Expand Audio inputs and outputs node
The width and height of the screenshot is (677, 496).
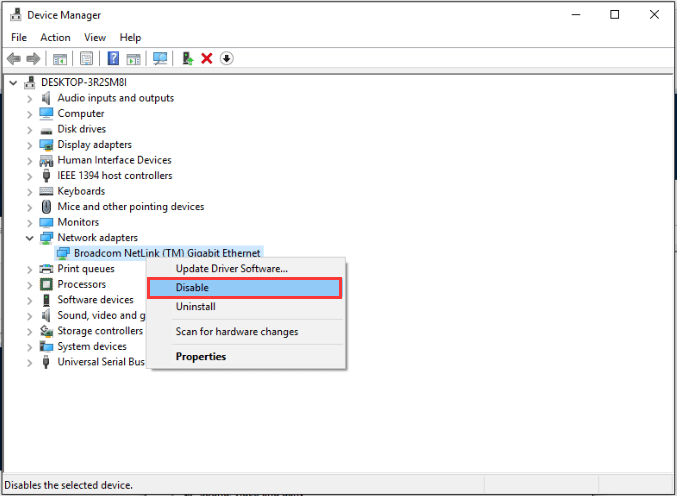click(x=29, y=98)
